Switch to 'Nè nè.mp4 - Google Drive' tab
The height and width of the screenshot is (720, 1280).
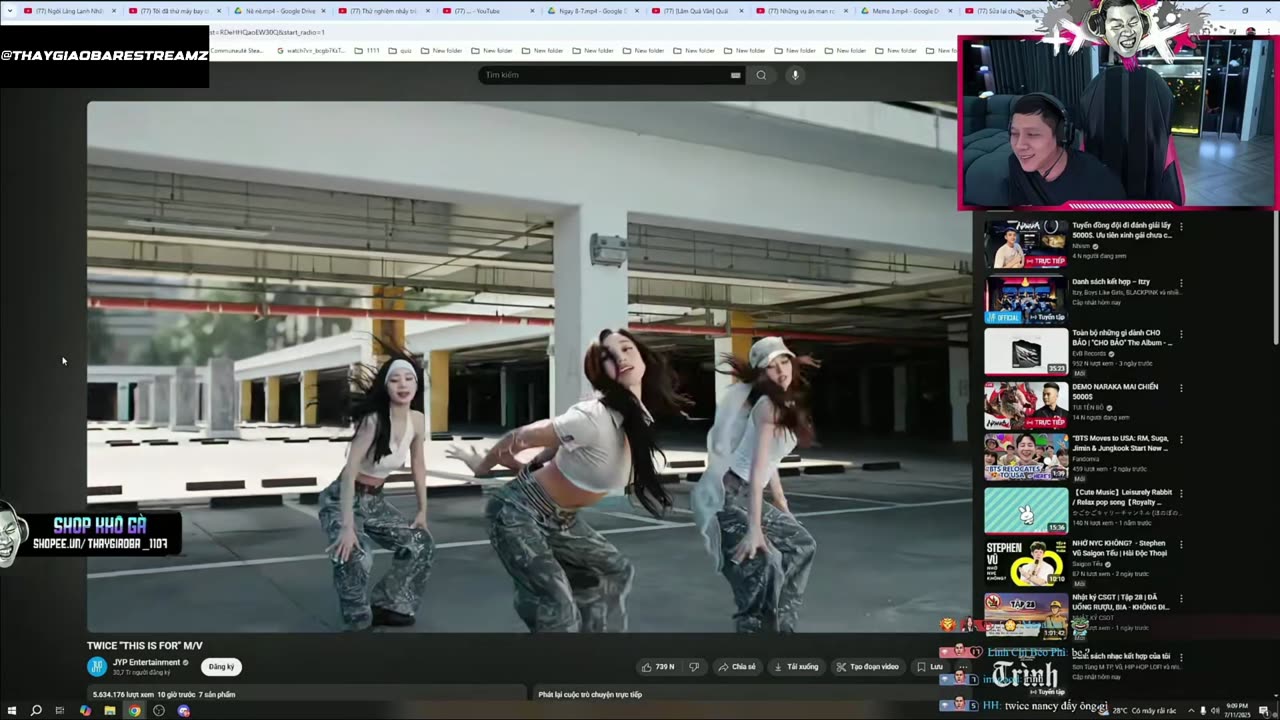point(280,11)
